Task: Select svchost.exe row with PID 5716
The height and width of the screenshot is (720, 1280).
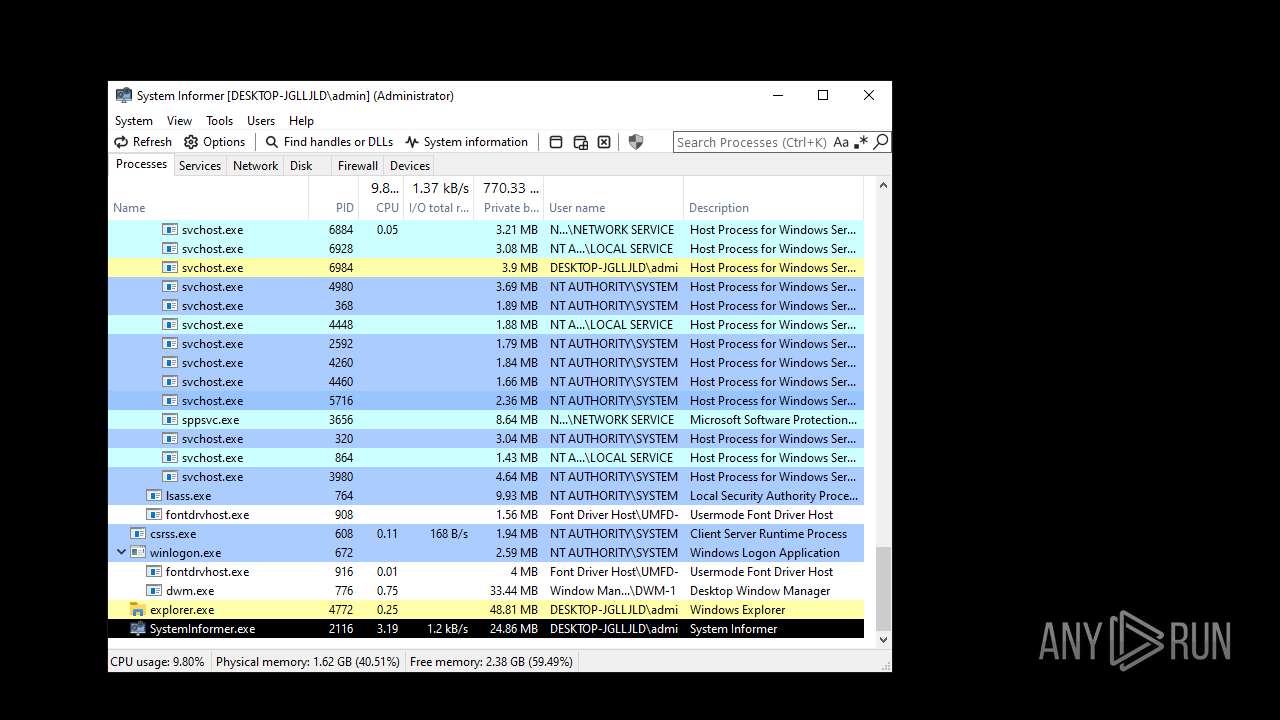Action: point(486,401)
